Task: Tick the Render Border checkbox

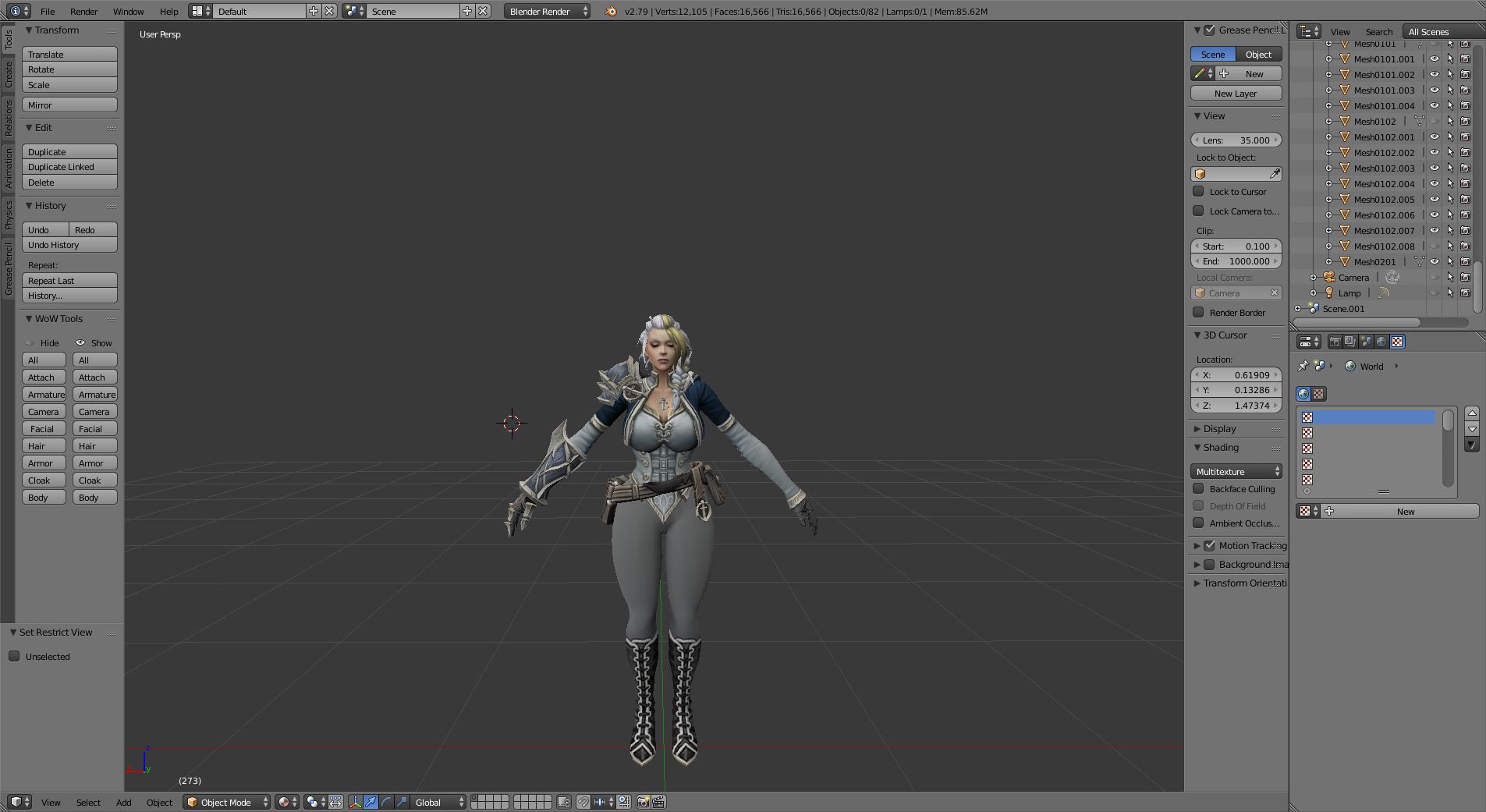Action: tap(1198, 312)
